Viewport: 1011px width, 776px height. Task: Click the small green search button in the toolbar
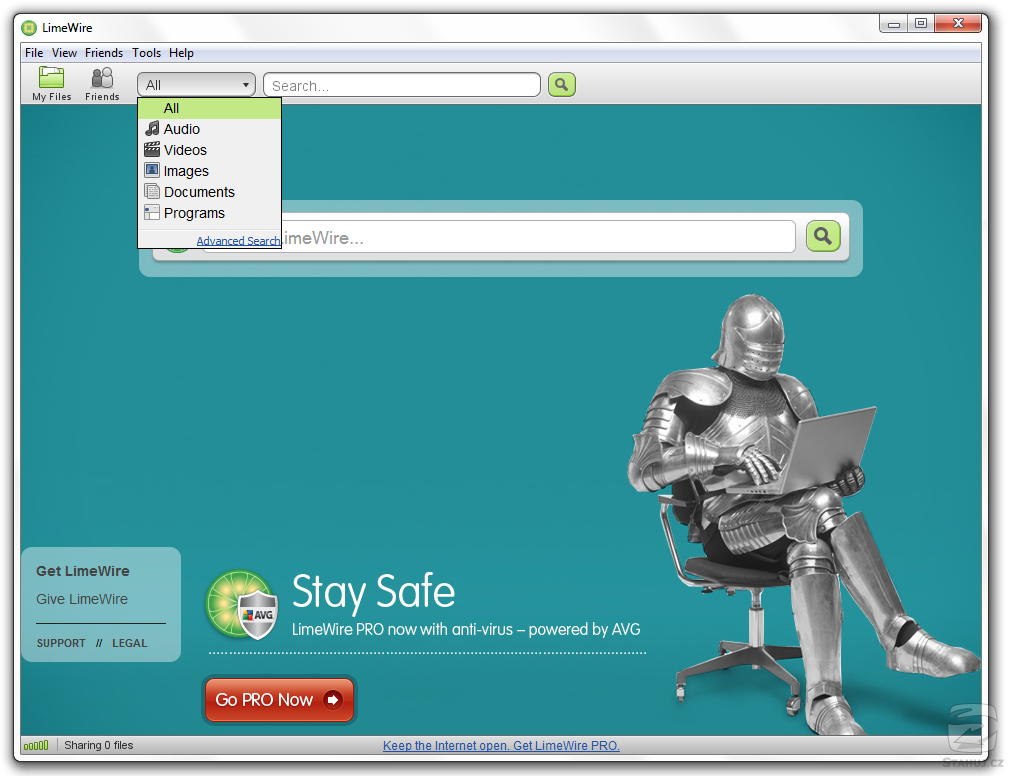click(562, 84)
